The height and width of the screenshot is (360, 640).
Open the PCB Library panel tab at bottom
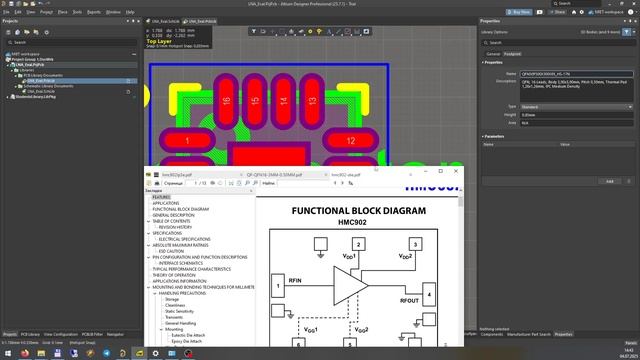click(30, 334)
